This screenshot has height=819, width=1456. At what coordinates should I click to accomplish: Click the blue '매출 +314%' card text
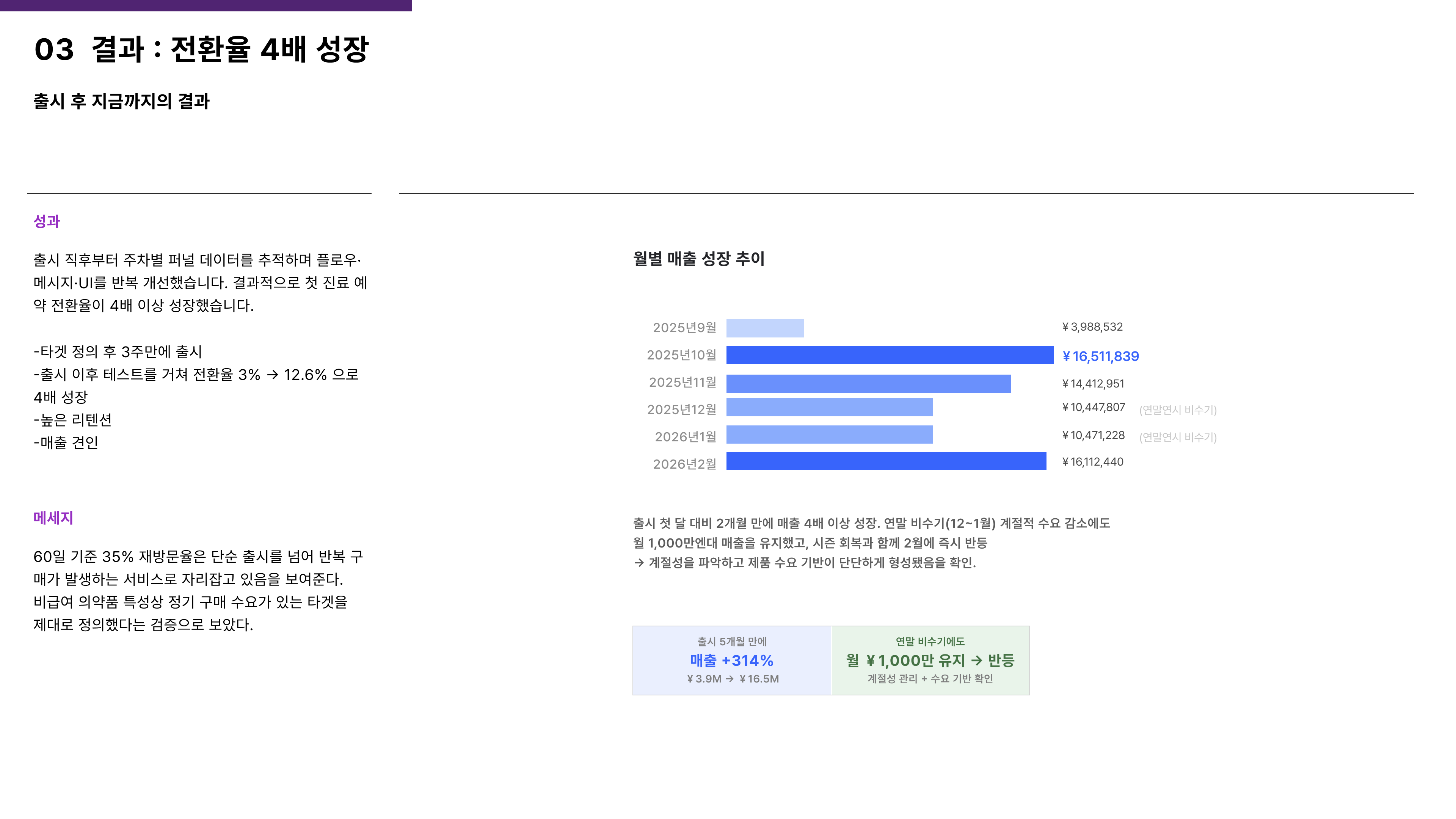(731, 660)
